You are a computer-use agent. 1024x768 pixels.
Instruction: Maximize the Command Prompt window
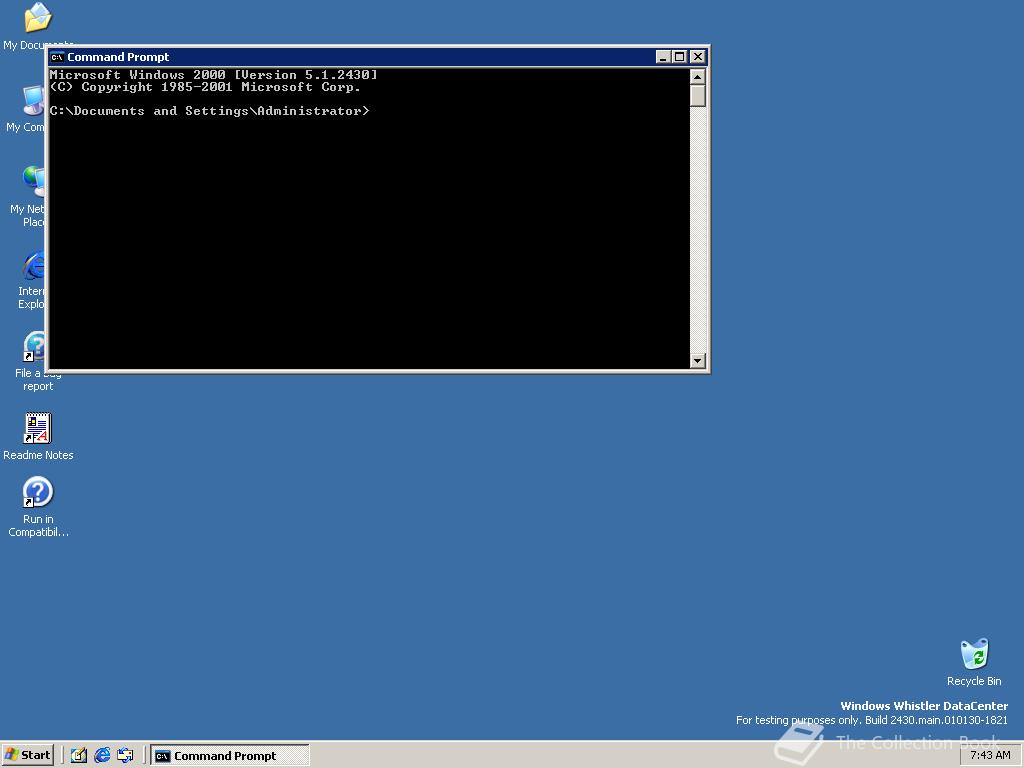click(679, 57)
